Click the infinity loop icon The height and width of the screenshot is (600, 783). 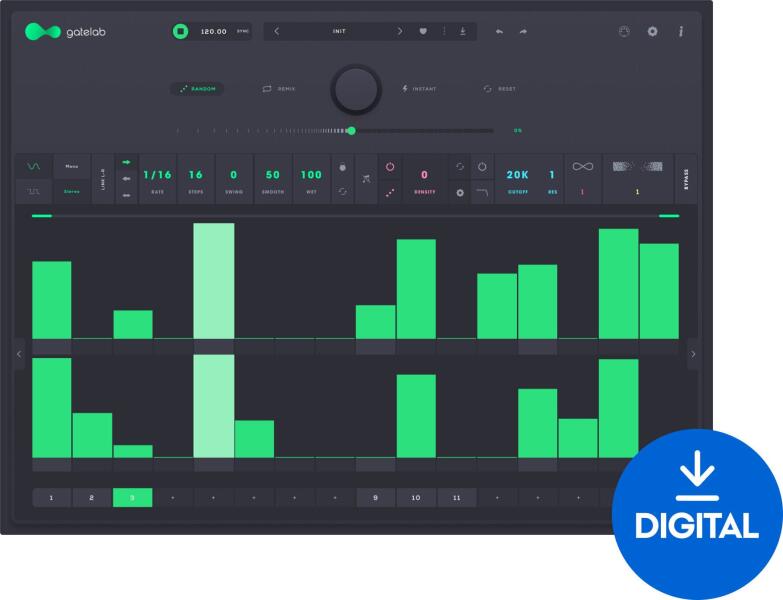coord(582,167)
